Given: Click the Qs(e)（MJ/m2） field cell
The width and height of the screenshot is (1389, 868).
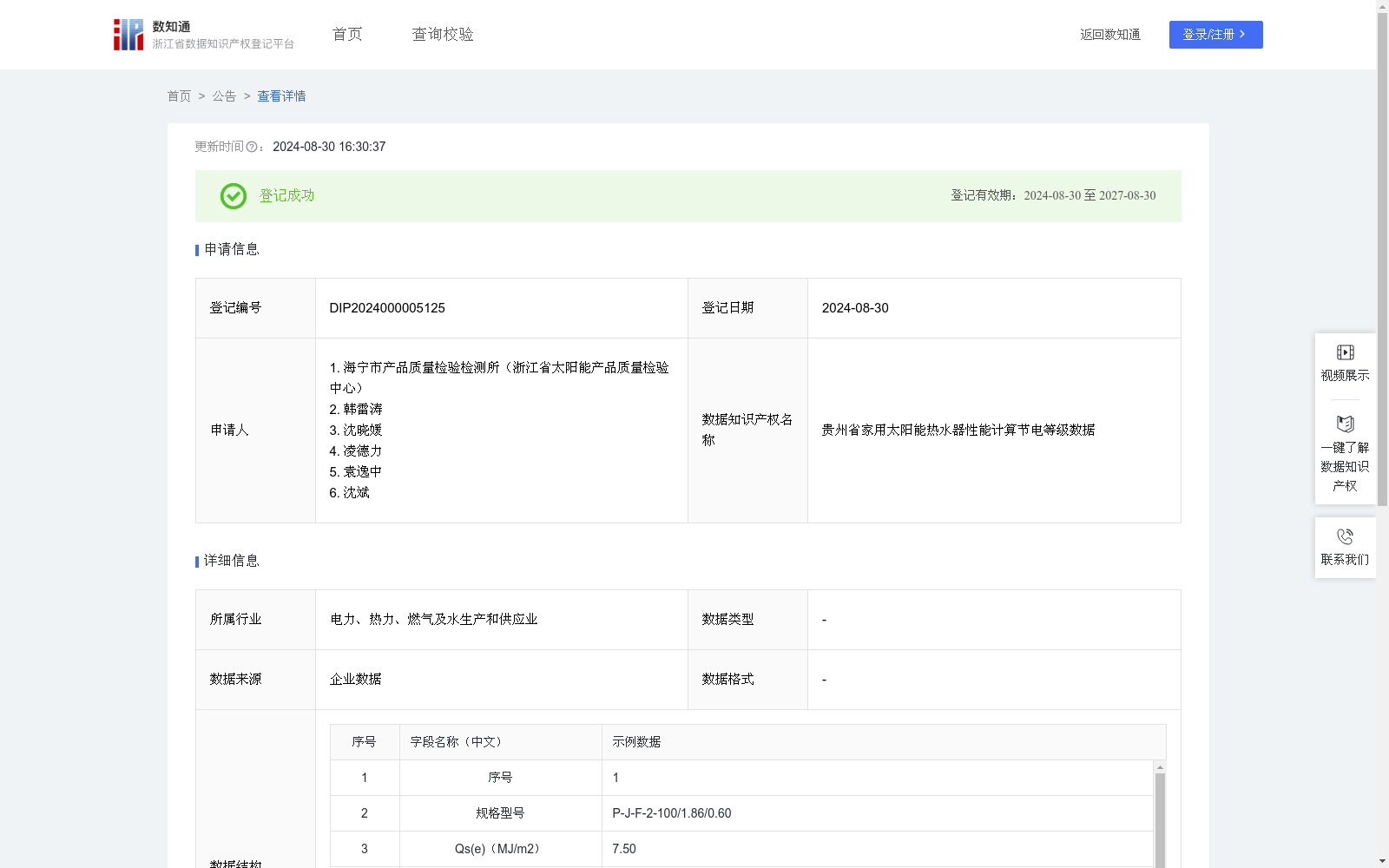Looking at the screenshot, I should coord(501,849).
